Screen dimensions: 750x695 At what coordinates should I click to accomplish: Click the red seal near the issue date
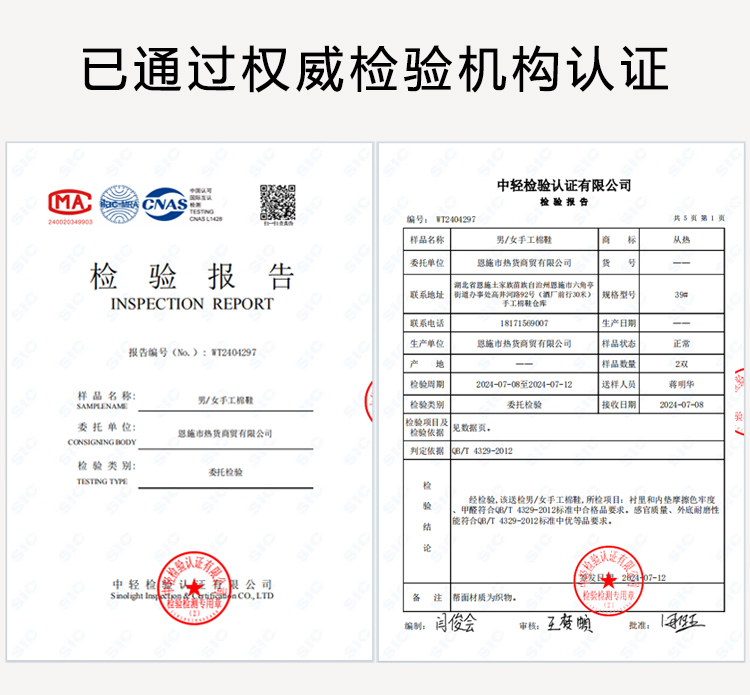click(x=608, y=581)
